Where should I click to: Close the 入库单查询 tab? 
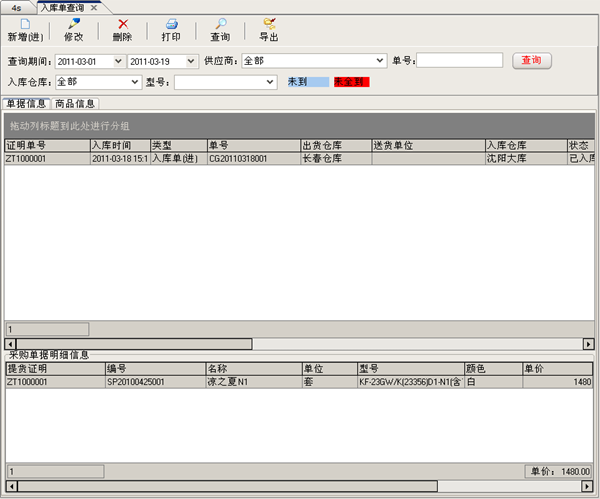[x=94, y=7]
